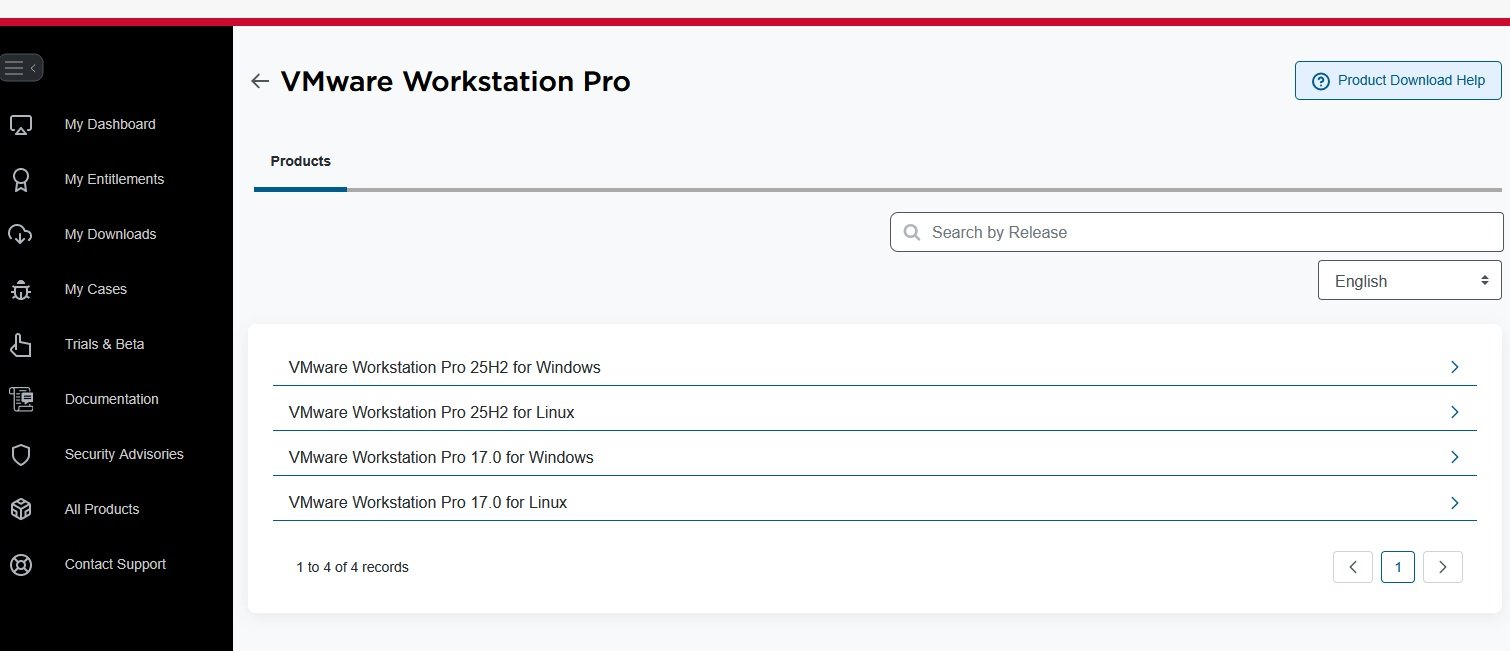Expand Workstation Pro 17.0 for Linux chevron
The height and width of the screenshot is (651, 1510).
tap(1455, 502)
